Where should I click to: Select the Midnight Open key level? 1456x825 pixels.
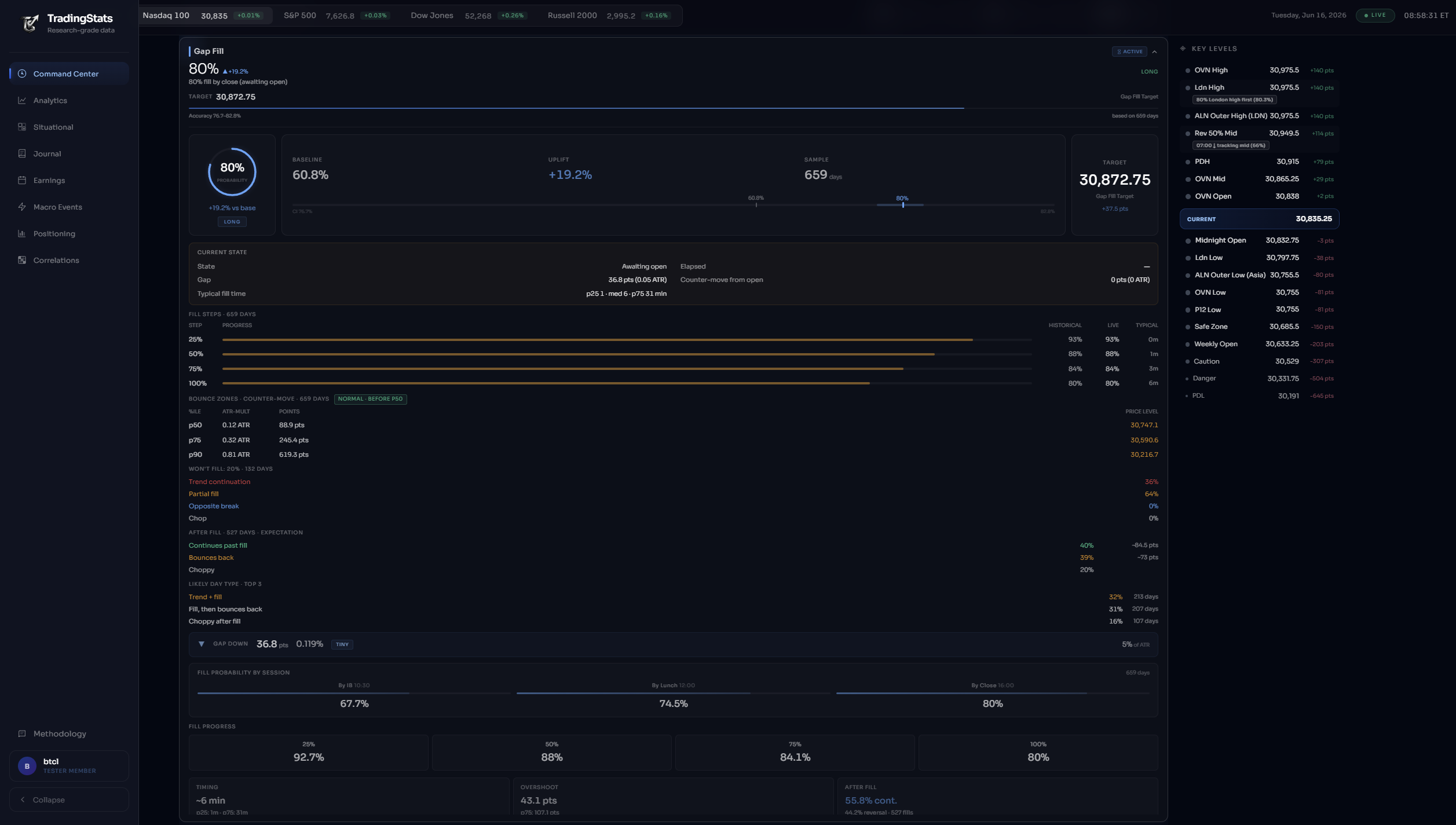tap(1259, 240)
